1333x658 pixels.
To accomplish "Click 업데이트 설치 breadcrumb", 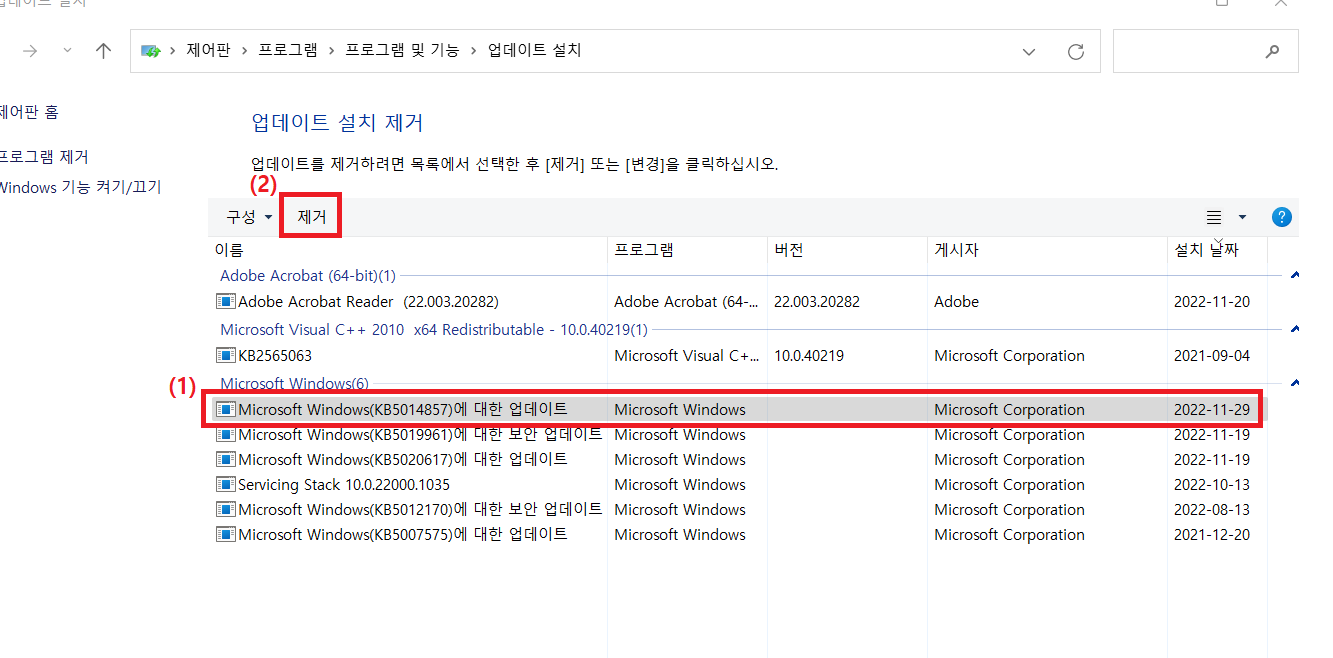I will pyautogui.click(x=534, y=50).
